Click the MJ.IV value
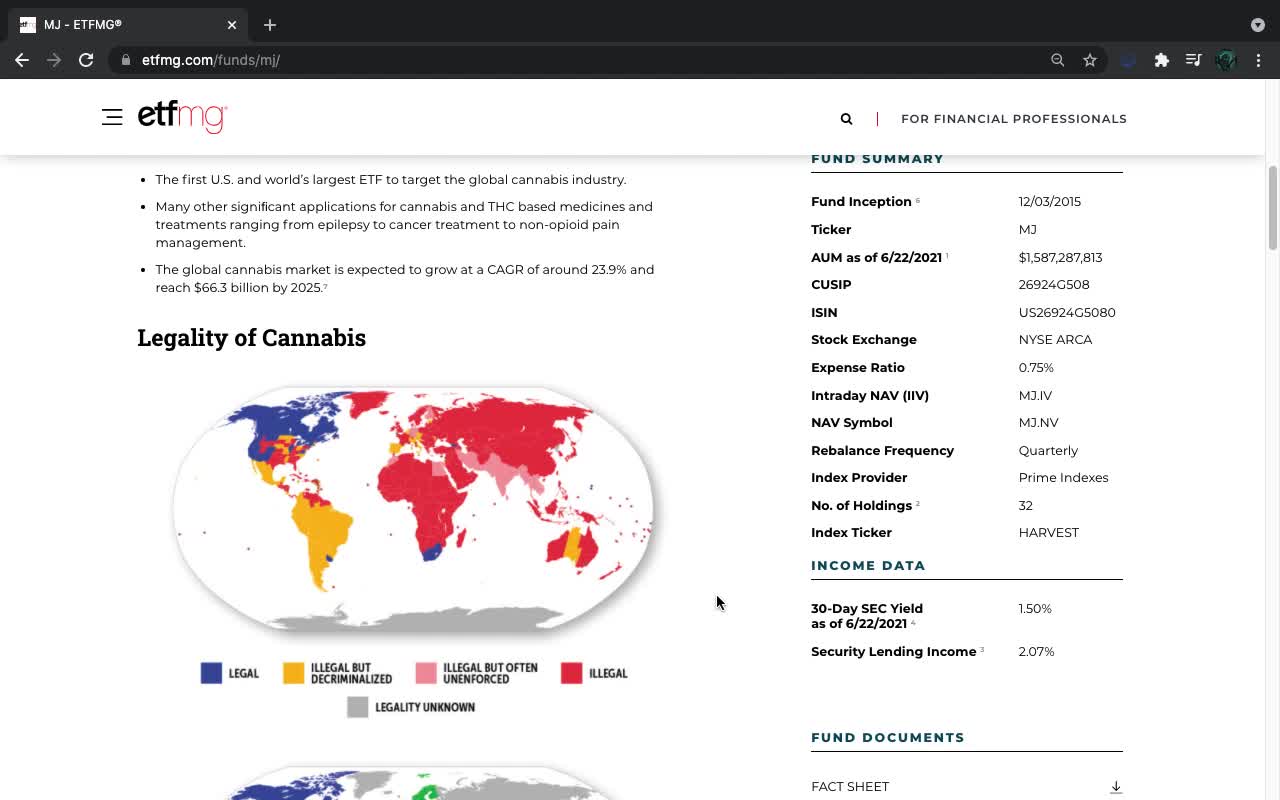 click(1036, 396)
